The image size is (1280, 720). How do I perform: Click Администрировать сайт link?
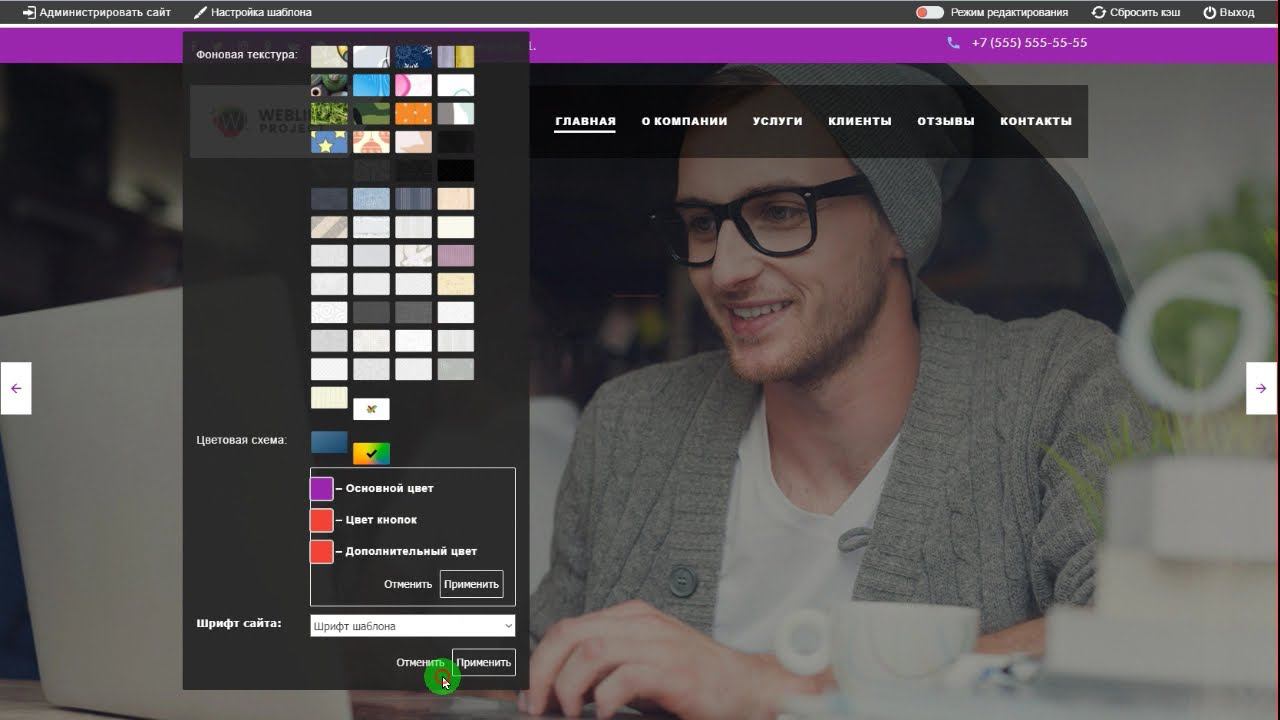pos(105,12)
